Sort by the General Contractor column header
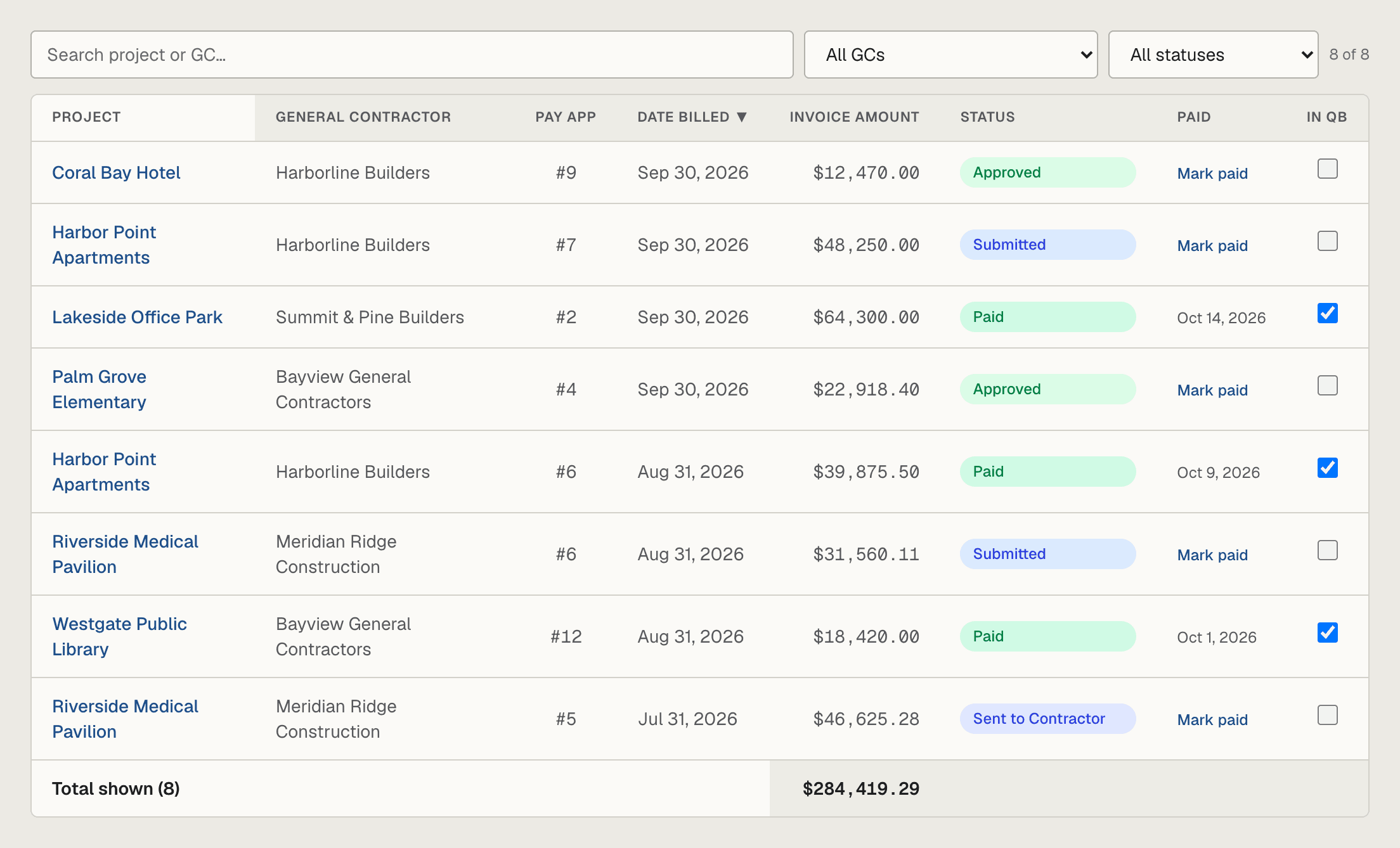Screen dimensions: 1400x848 pyautogui.click(x=363, y=117)
